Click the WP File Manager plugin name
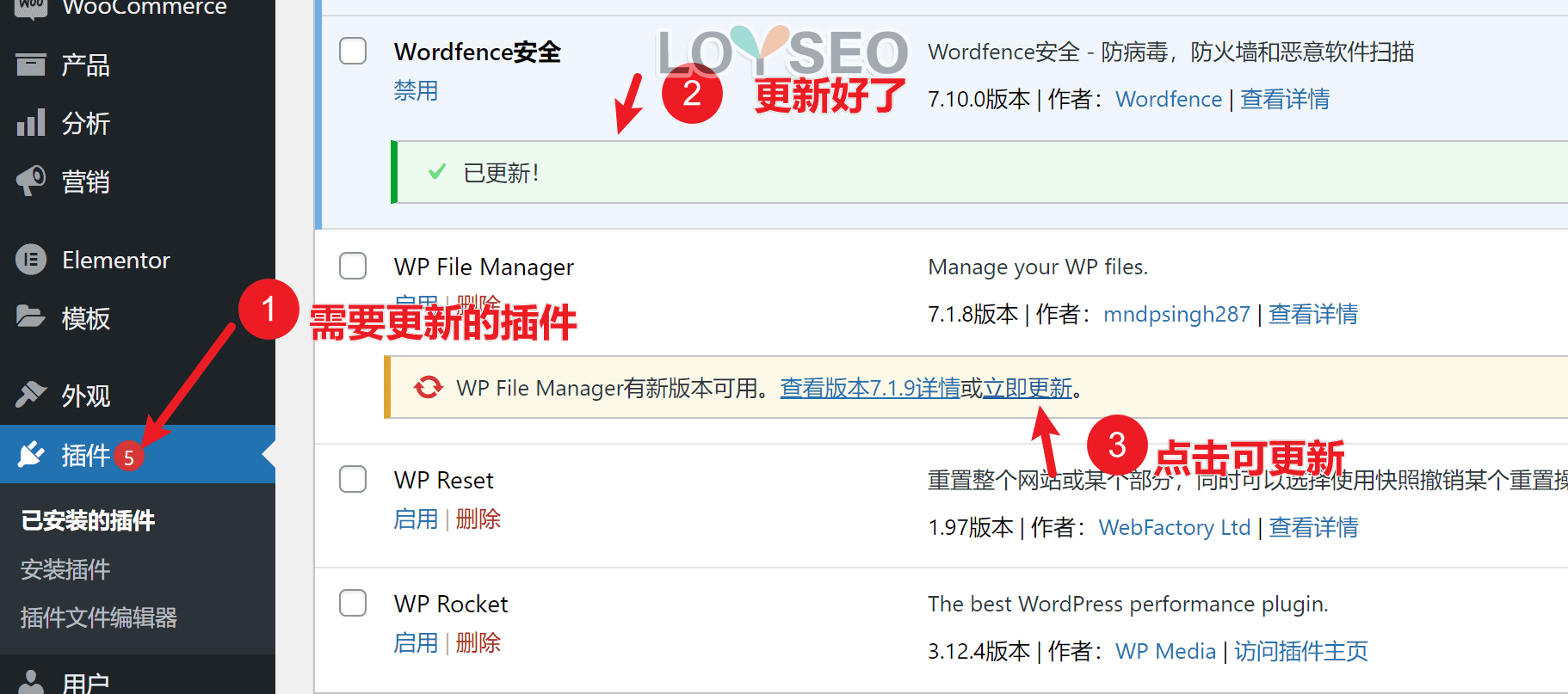The height and width of the screenshot is (694, 1568). tap(484, 267)
